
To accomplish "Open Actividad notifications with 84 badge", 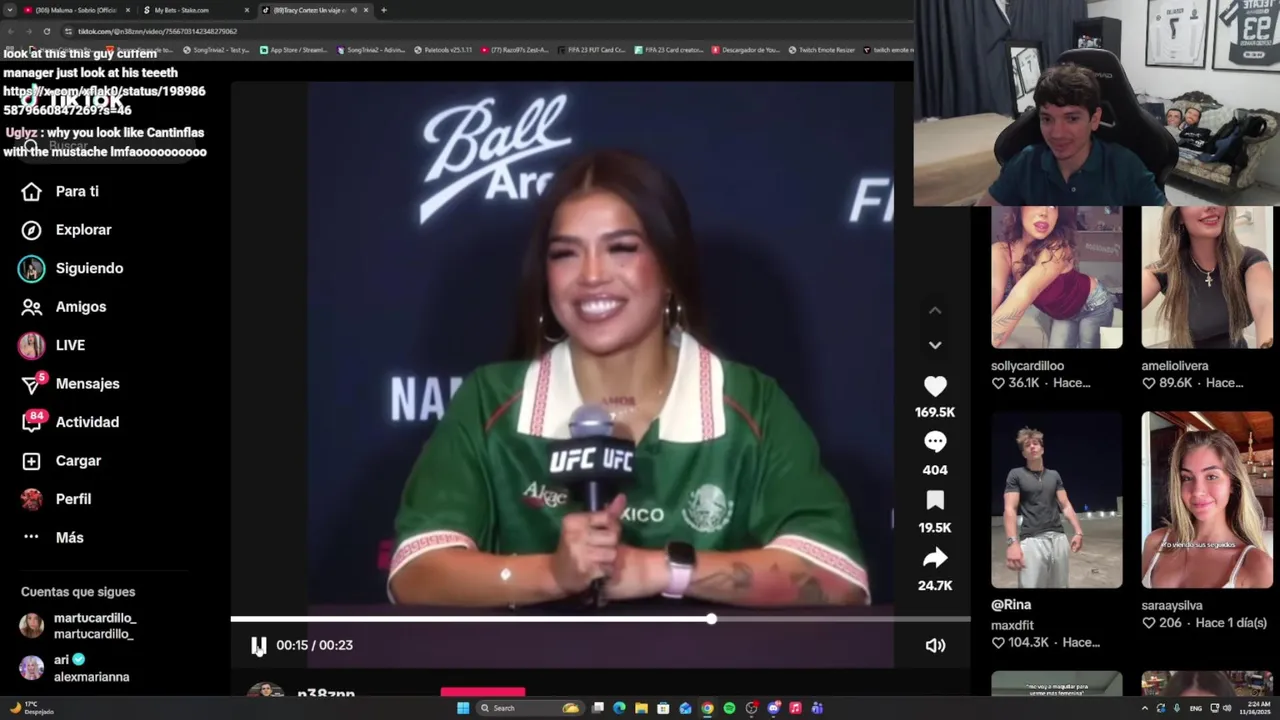I will click(x=70, y=422).
